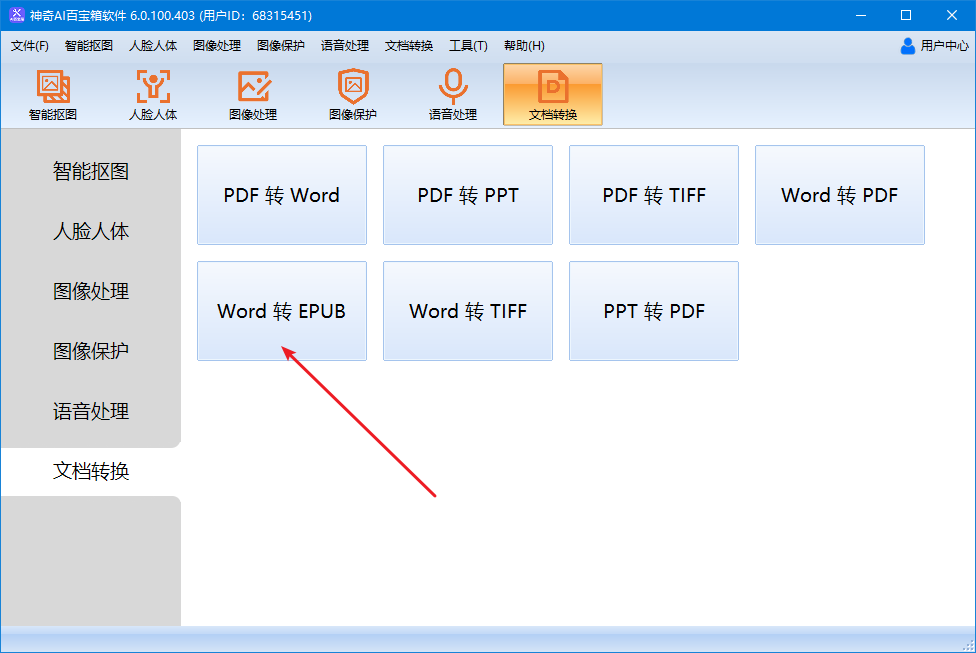Switch to 语音处理 sidebar tab
This screenshot has height=653, width=976.
[x=91, y=411]
